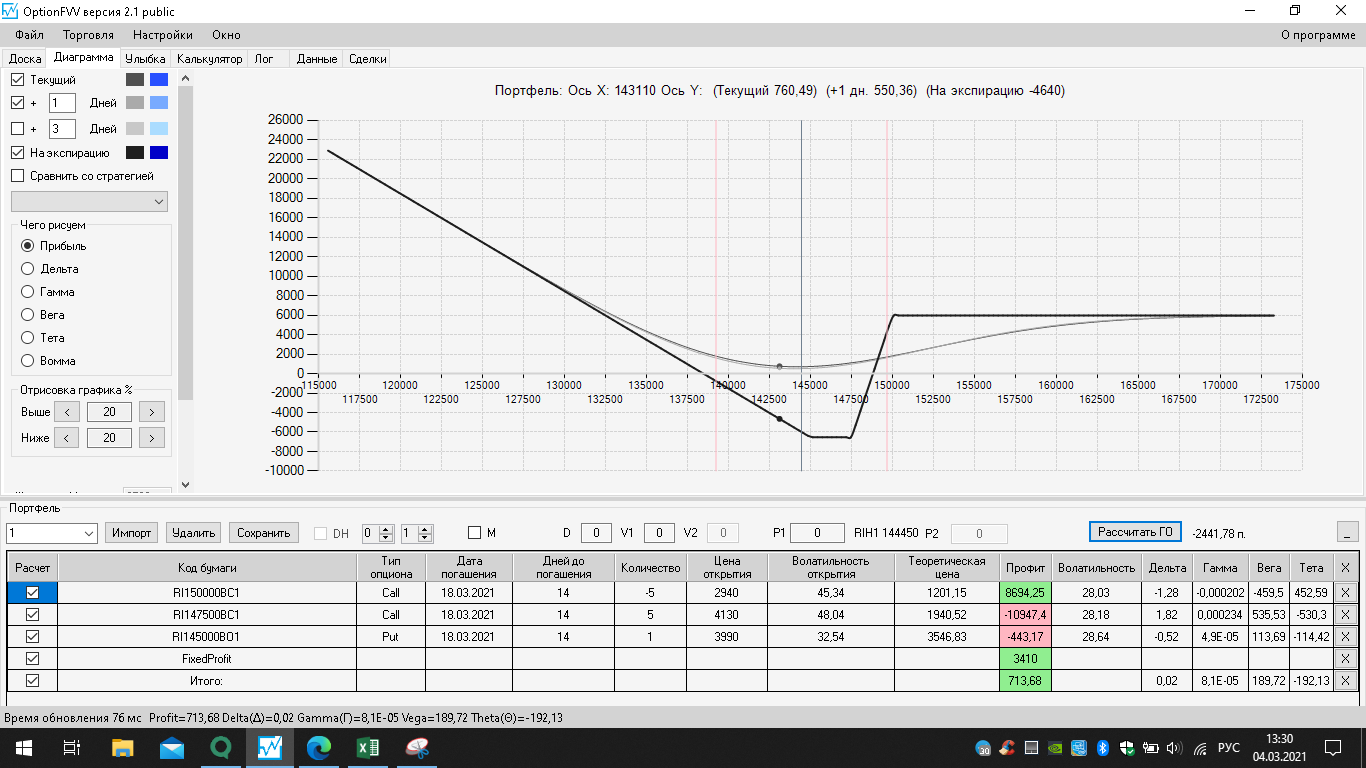Increase the Ниже chart percentage with right arrow

click(152, 437)
